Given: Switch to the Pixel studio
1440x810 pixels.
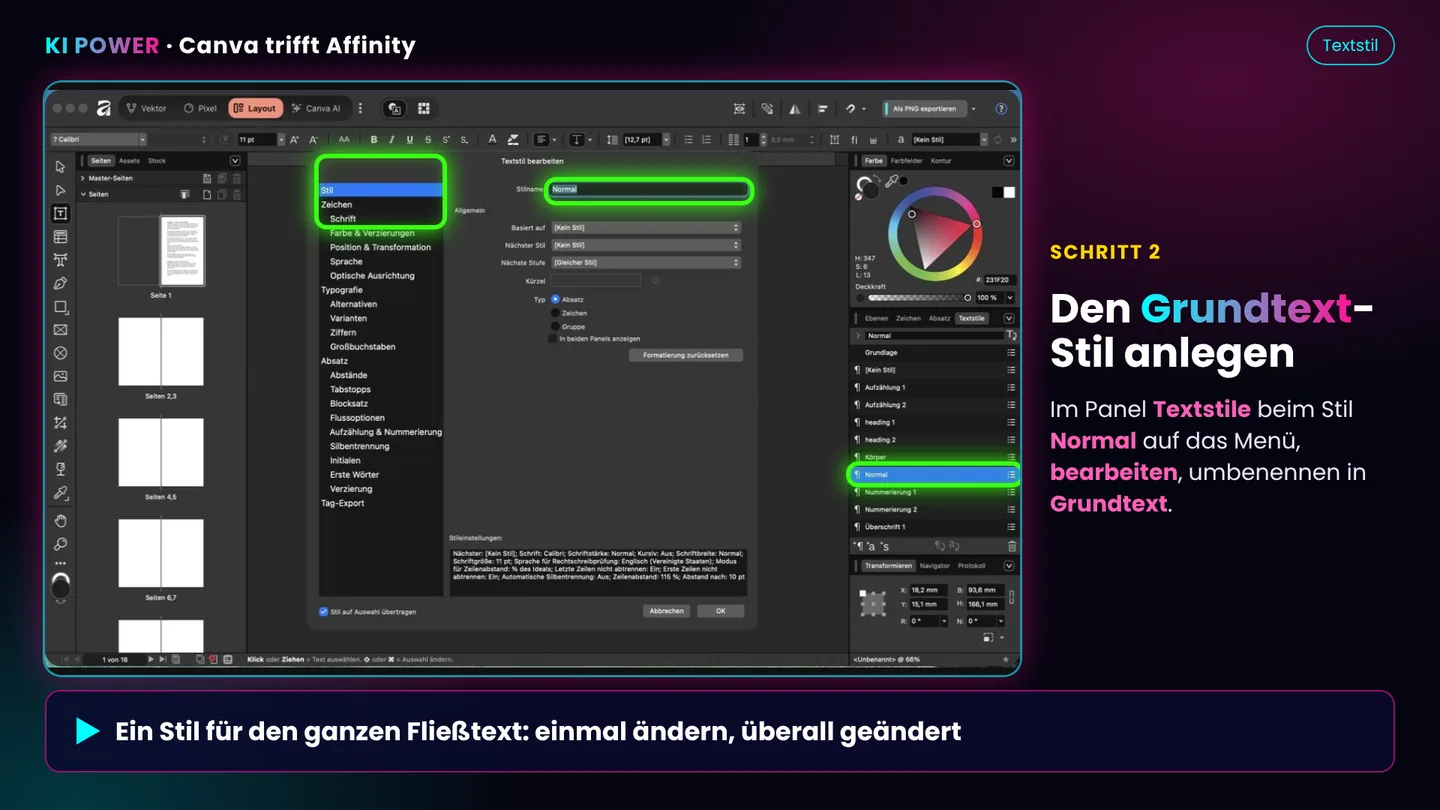Looking at the screenshot, I should [200, 108].
